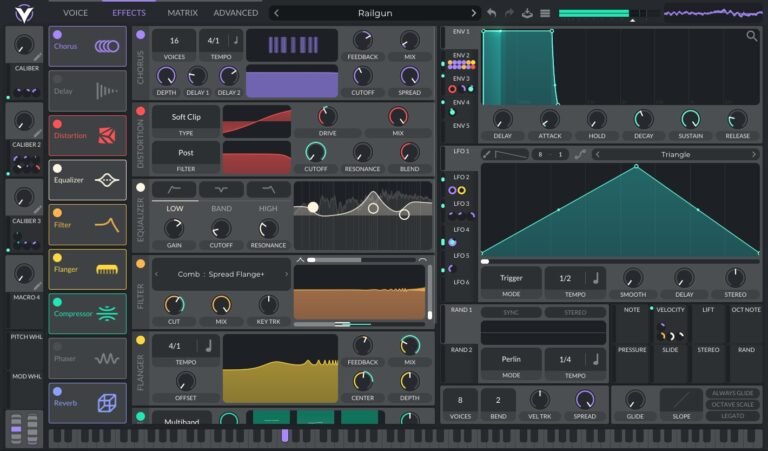This screenshot has width=768, height=451.
Task: Select previous LFO shape left of Triangle
Action: coord(598,155)
